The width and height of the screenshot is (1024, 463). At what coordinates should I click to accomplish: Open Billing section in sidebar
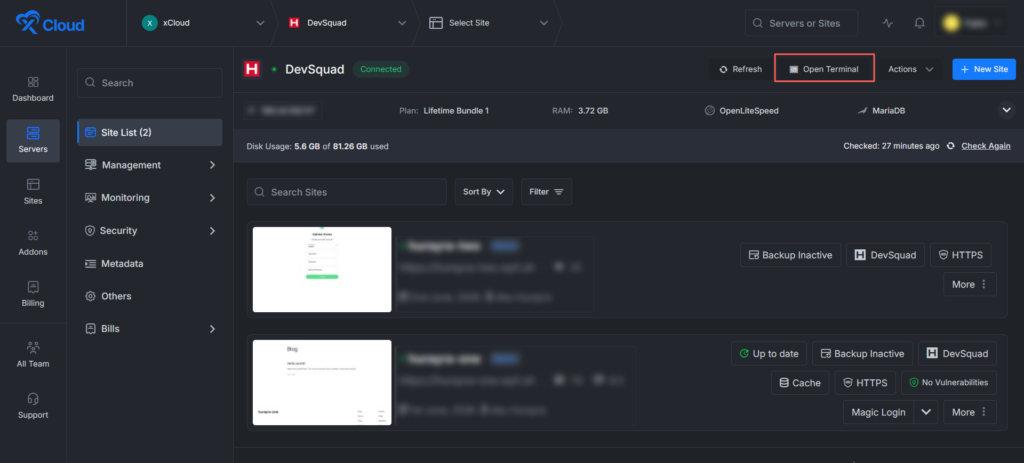click(x=33, y=294)
